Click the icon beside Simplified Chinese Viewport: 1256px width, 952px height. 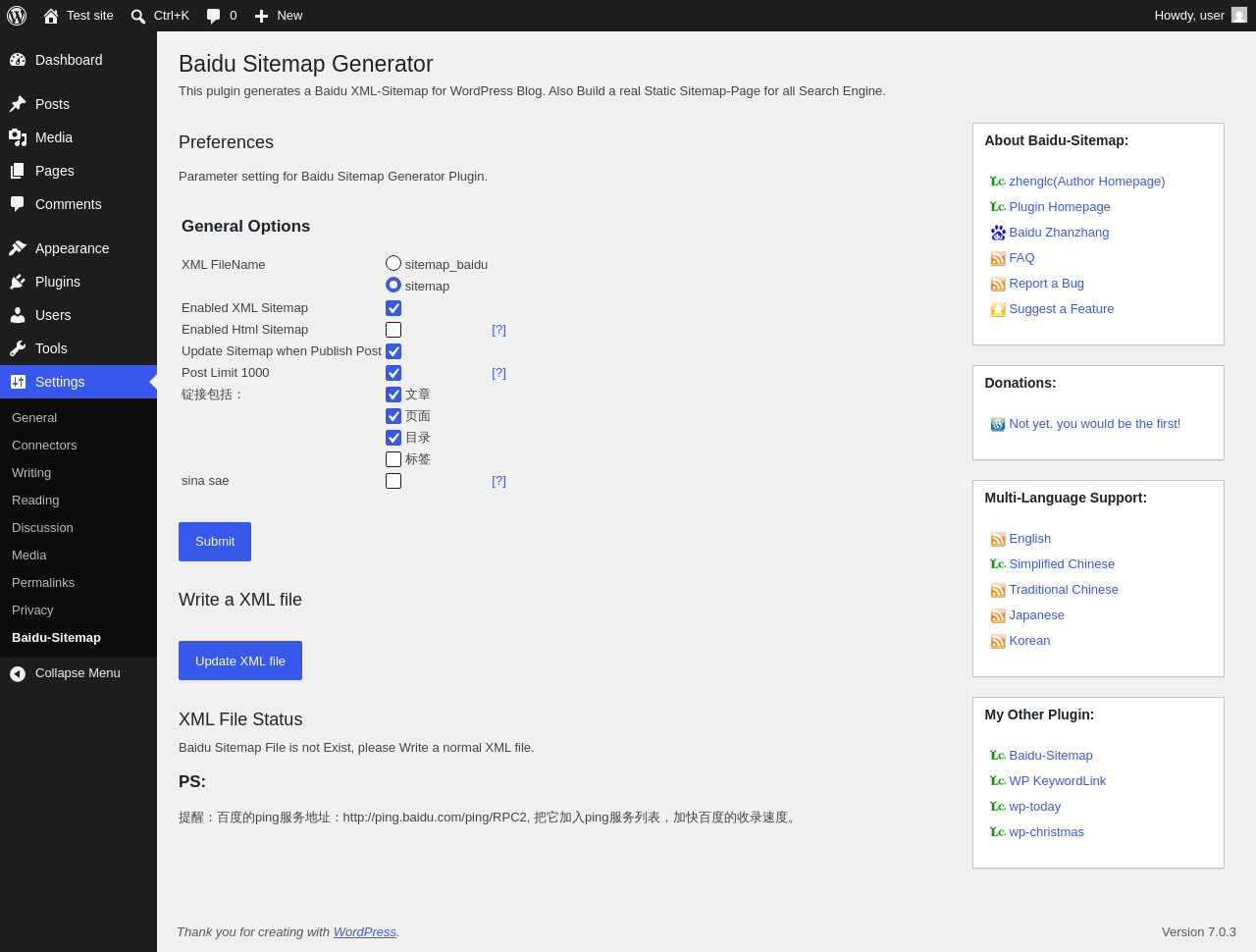click(998, 564)
